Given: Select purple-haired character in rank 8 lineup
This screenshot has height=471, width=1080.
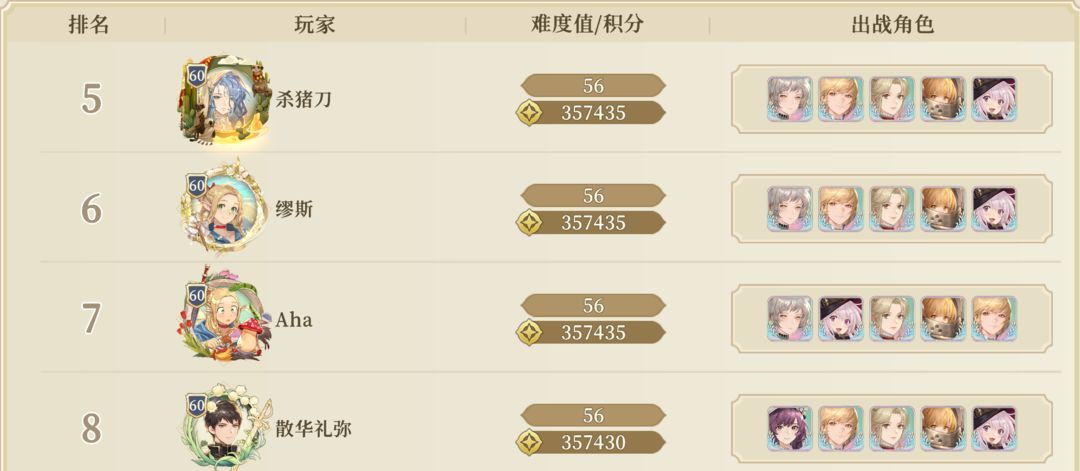Looking at the screenshot, I should (x=790, y=428).
